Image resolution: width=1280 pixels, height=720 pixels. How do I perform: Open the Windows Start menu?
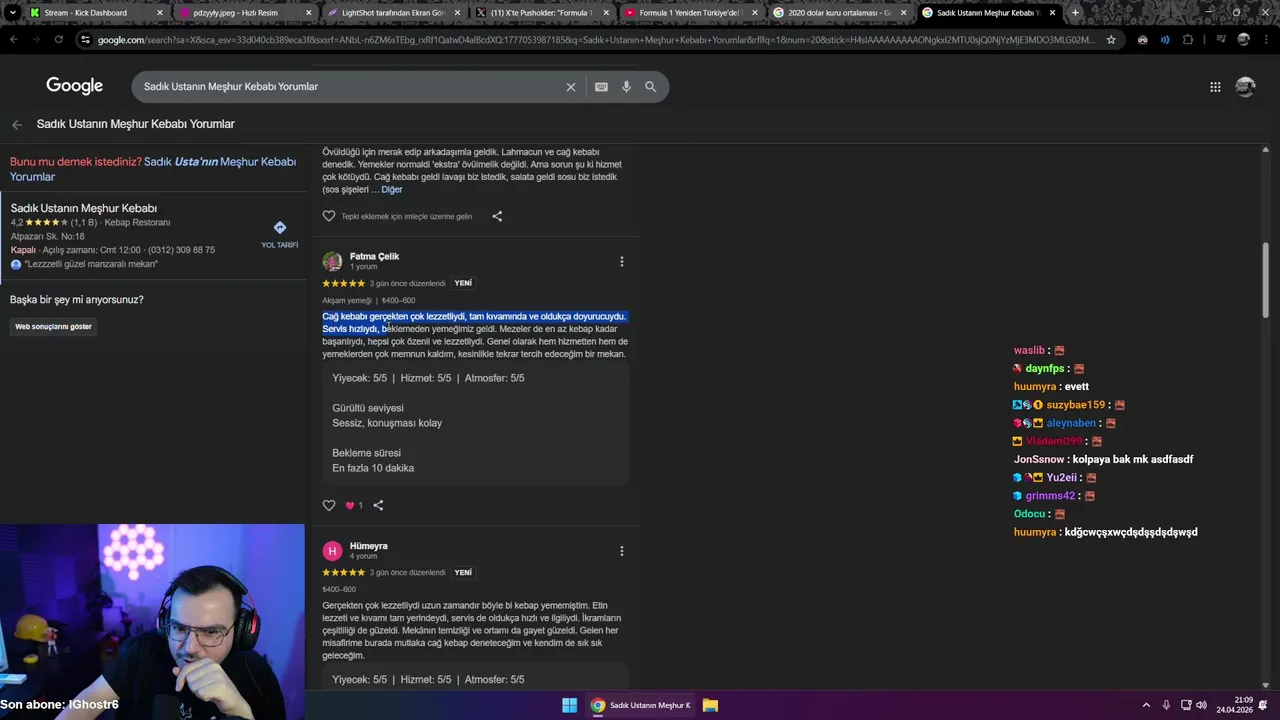tap(569, 705)
